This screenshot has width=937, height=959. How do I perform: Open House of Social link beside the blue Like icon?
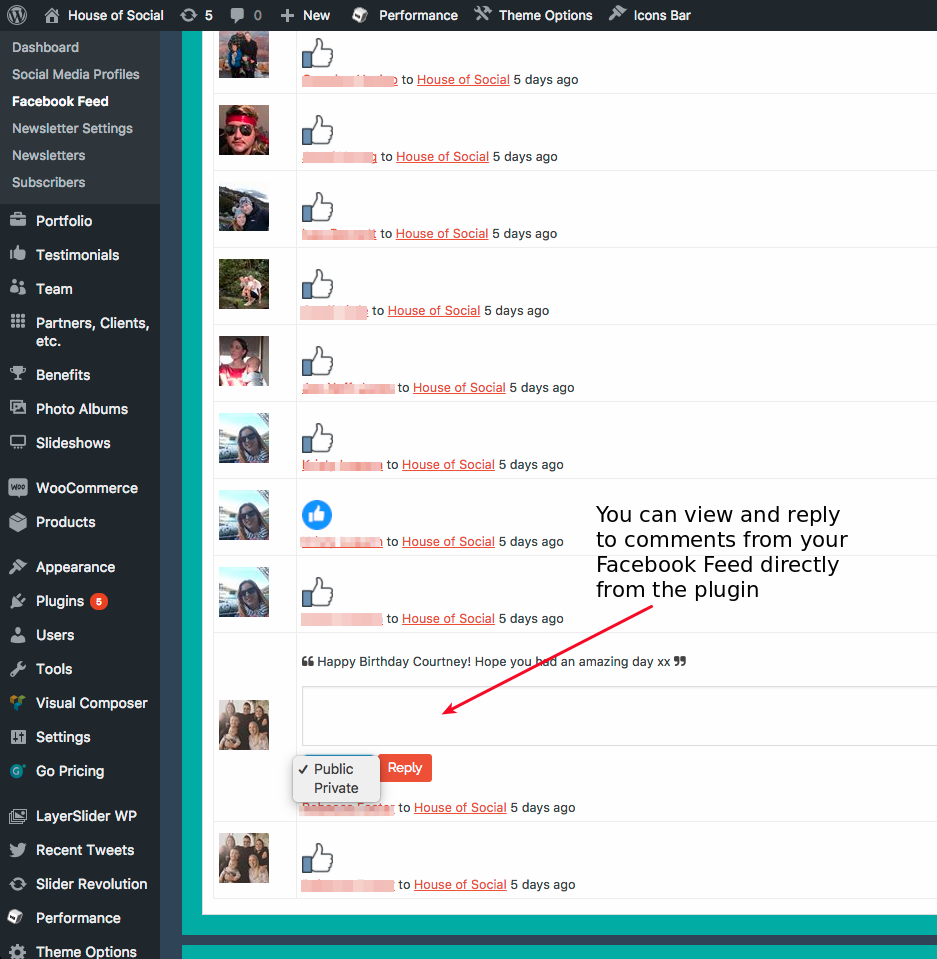click(448, 541)
